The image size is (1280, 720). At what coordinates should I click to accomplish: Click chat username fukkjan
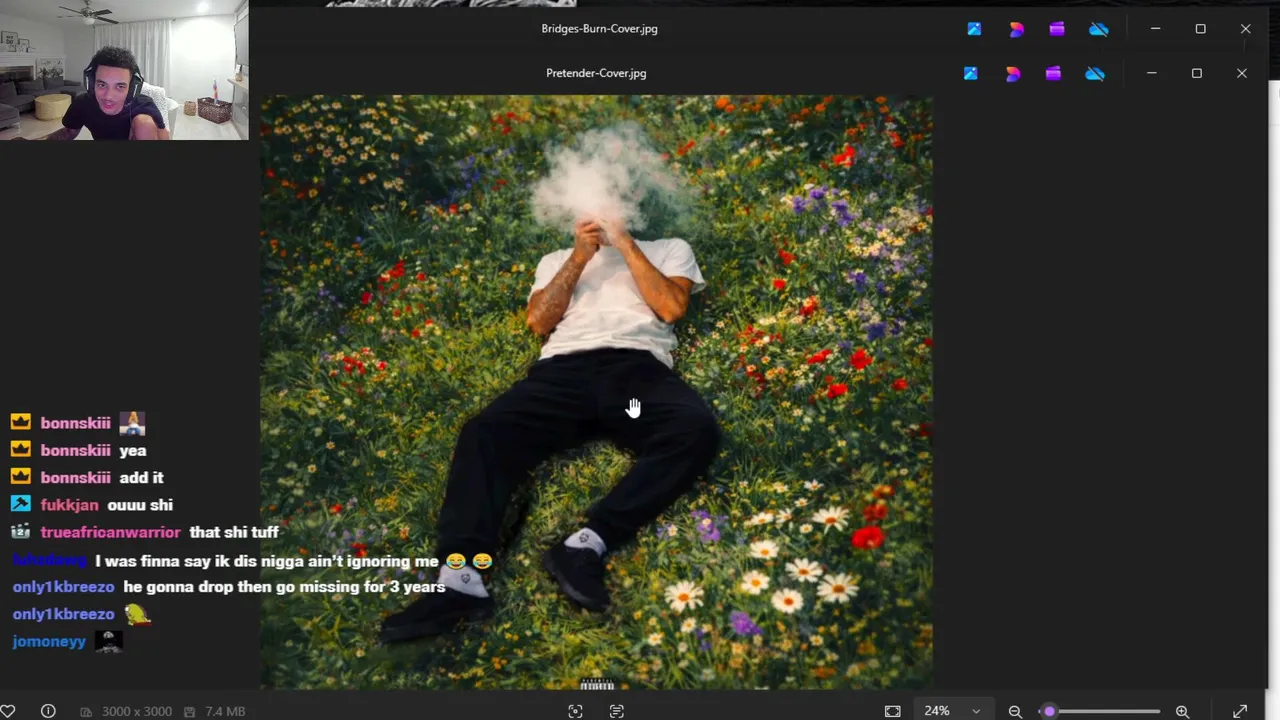[x=70, y=505]
